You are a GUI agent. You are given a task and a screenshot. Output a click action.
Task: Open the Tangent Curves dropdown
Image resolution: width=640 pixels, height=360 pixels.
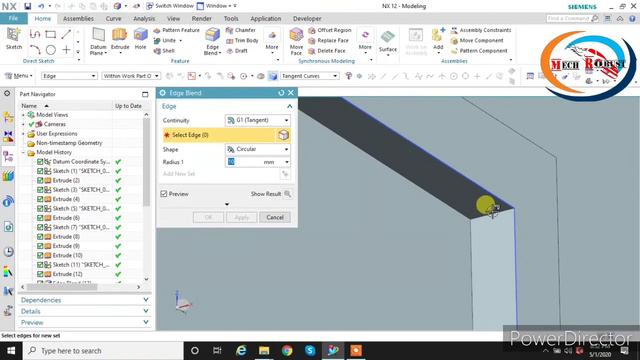coord(309,76)
